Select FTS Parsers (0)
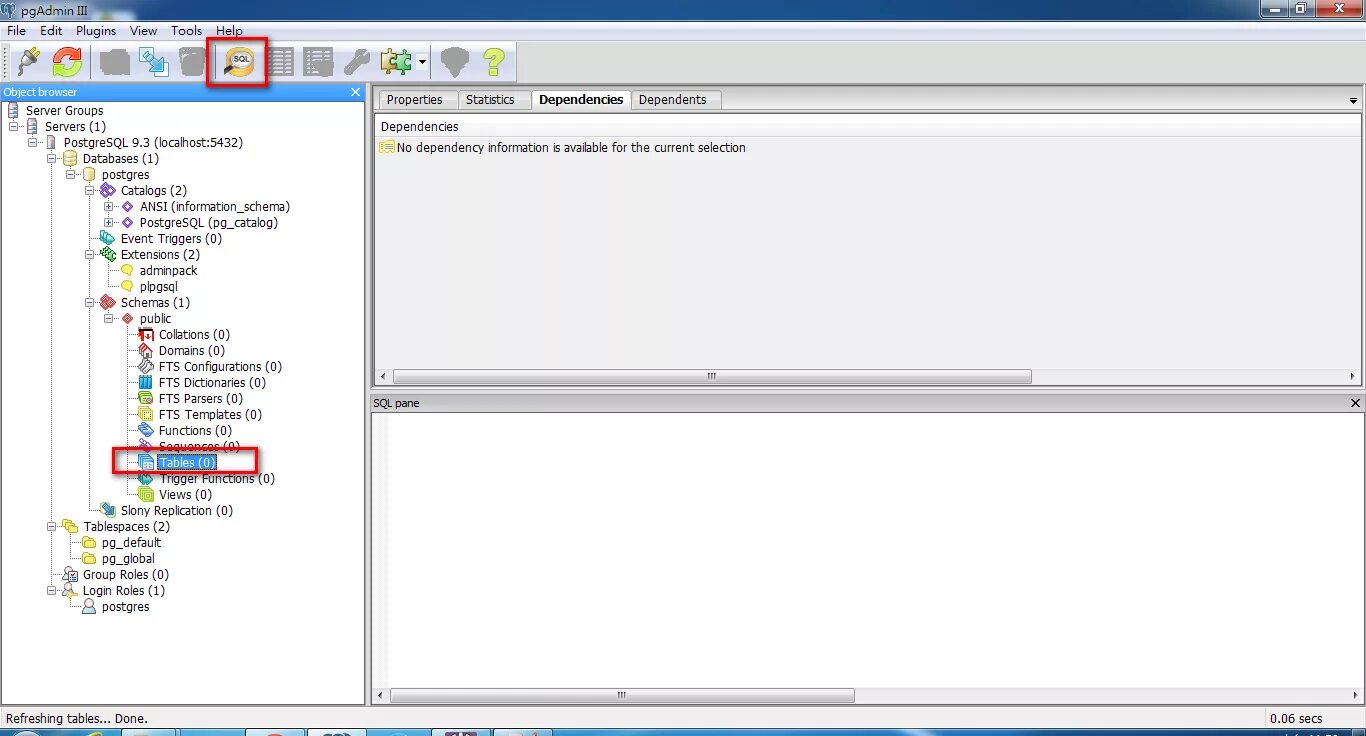The height and width of the screenshot is (736, 1366). click(201, 399)
